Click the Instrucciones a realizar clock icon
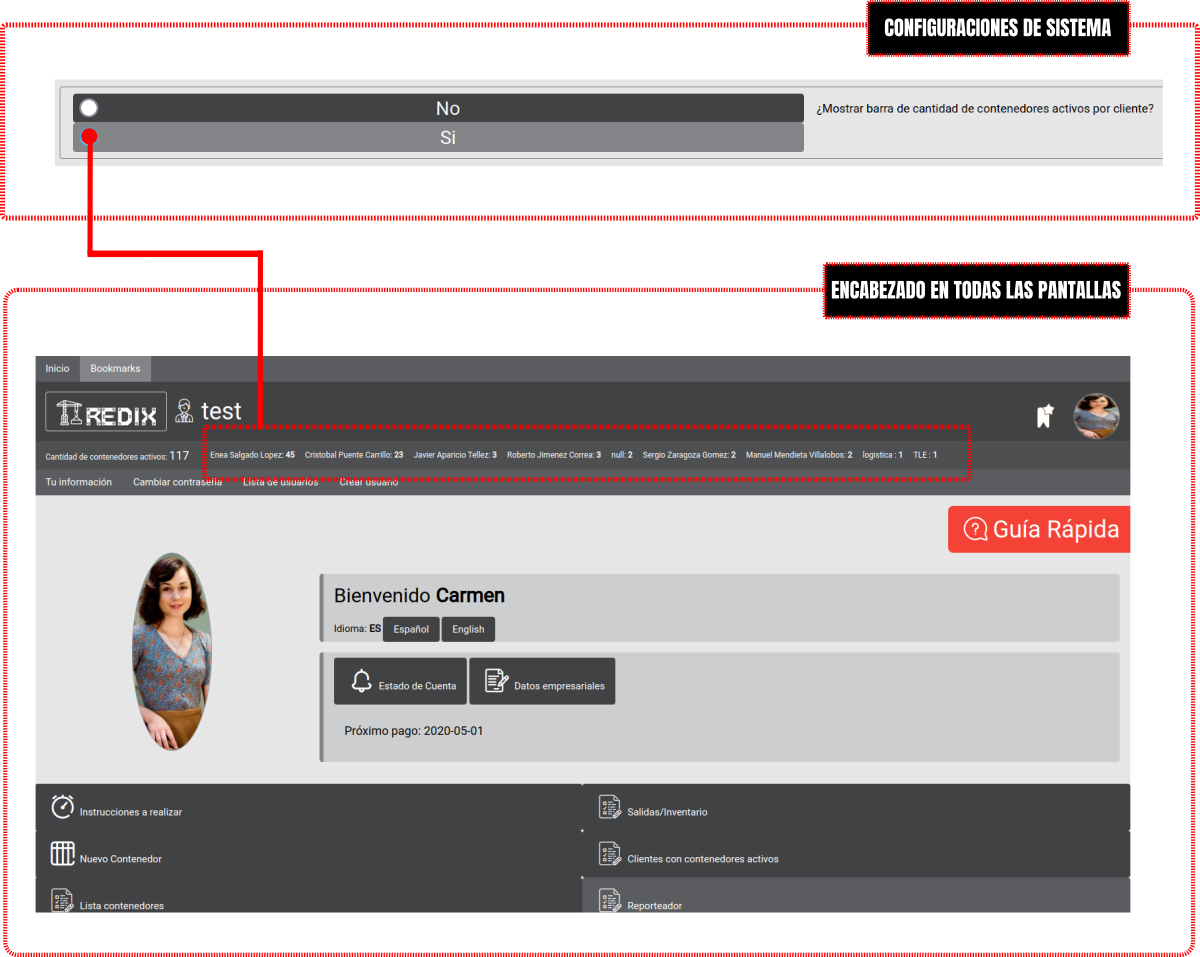The width and height of the screenshot is (1200, 957). click(x=63, y=807)
